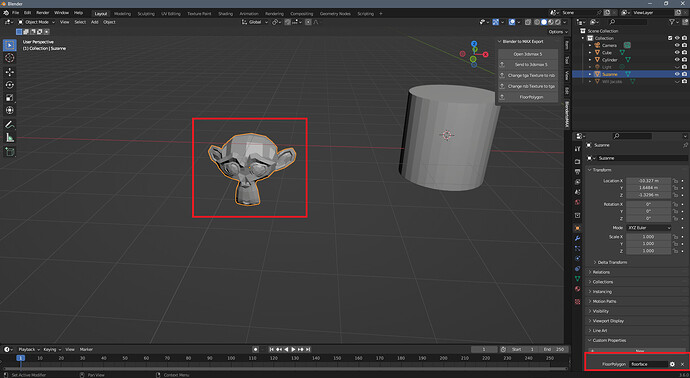The width and height of the screenshot is (690, 378).
Task: Toggle Collection exclude checkbox
Action: click(670, 38)
